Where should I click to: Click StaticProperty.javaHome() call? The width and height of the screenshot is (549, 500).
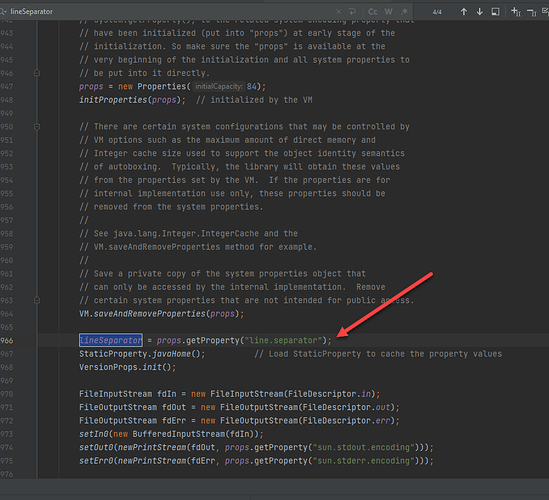click(142, 354)
